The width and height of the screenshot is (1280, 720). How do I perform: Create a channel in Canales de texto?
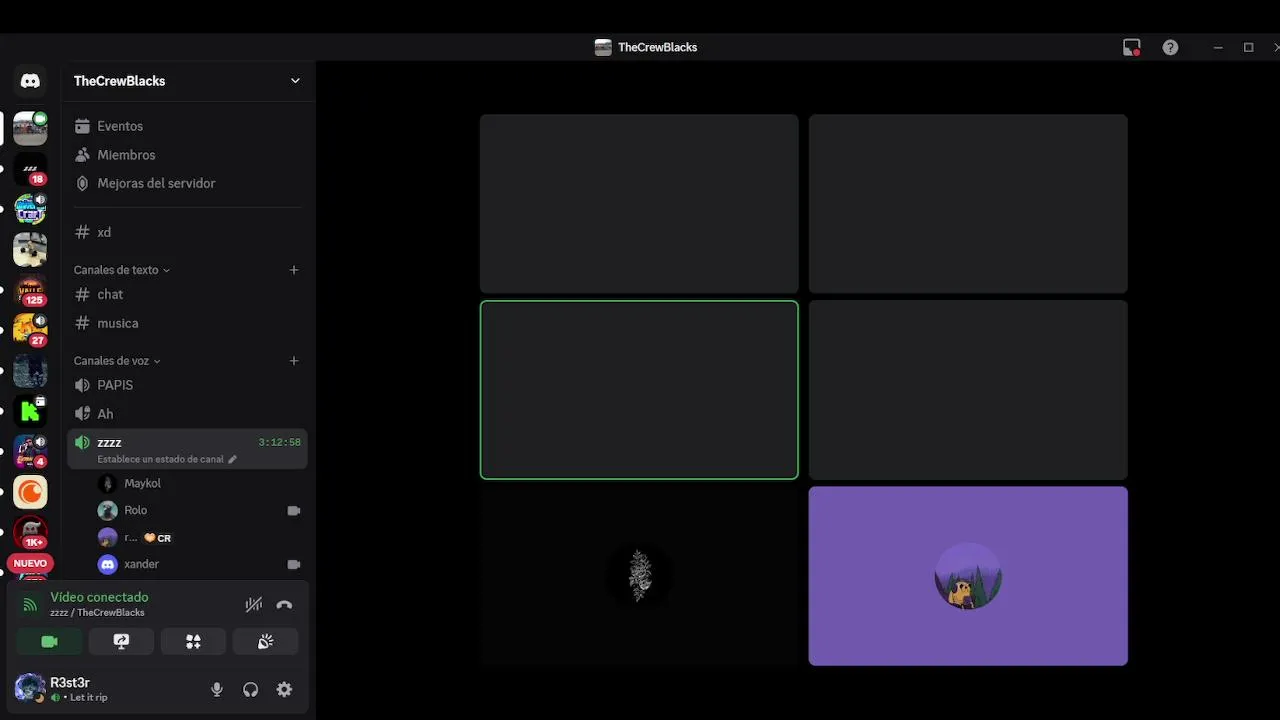coord(294,270)
